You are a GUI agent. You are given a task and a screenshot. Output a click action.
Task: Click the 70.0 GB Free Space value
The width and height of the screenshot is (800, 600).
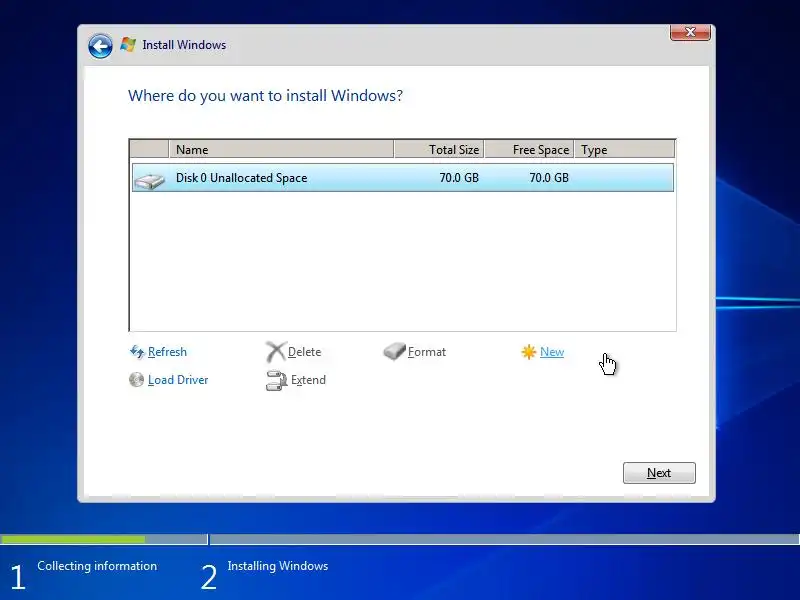[x=549, y=178]
